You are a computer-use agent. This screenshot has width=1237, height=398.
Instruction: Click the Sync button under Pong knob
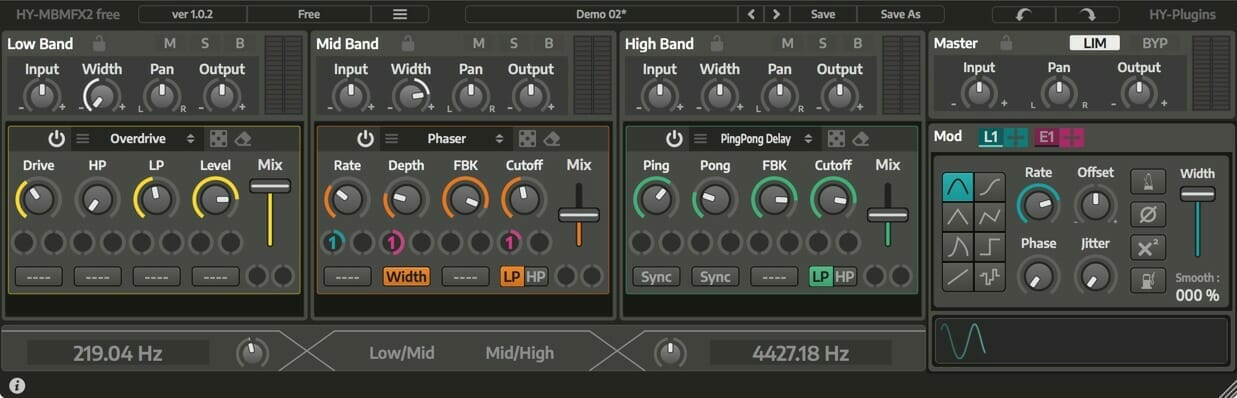click(x=715, y=277)
